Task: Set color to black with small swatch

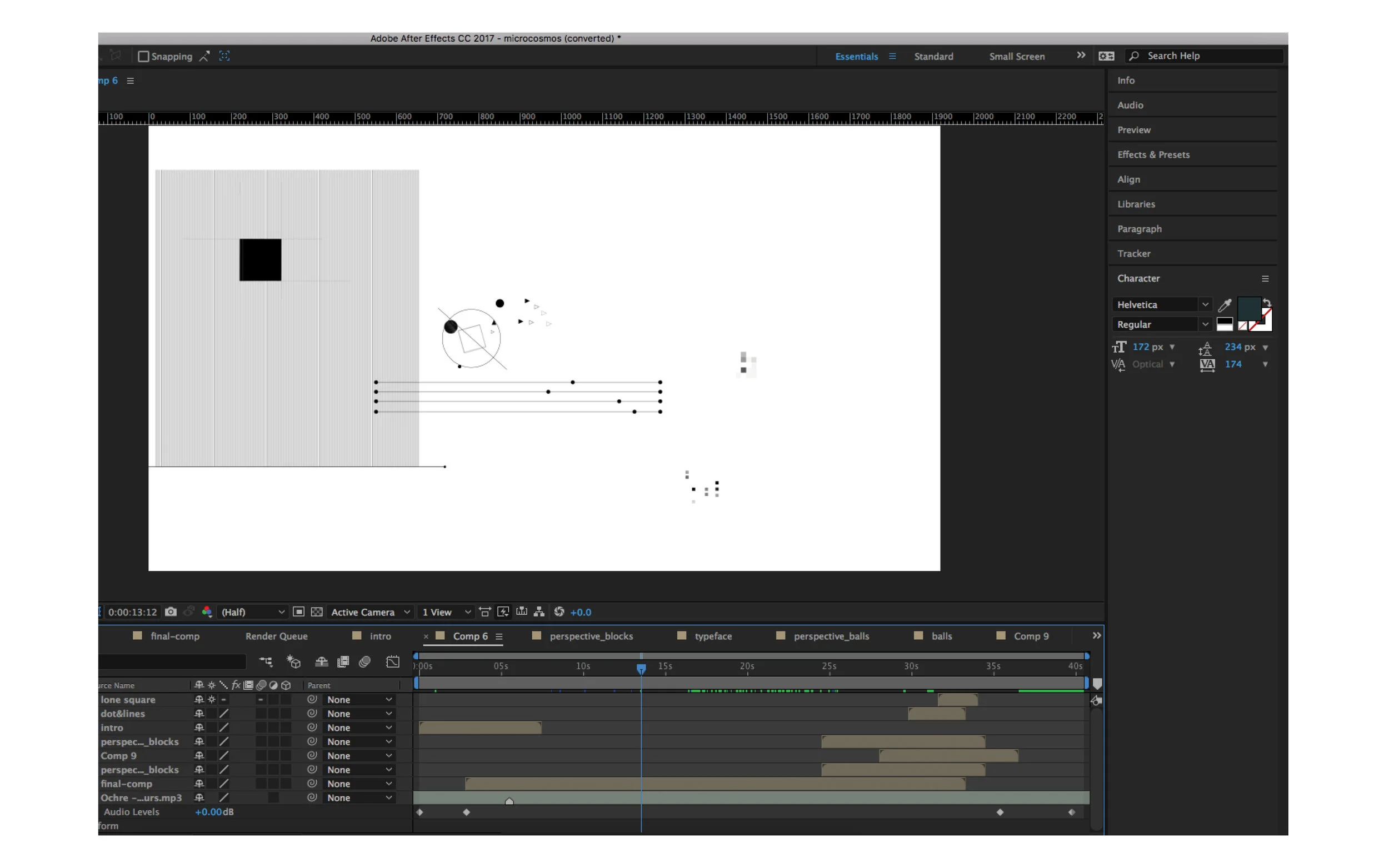Action: coord(1224,322)
